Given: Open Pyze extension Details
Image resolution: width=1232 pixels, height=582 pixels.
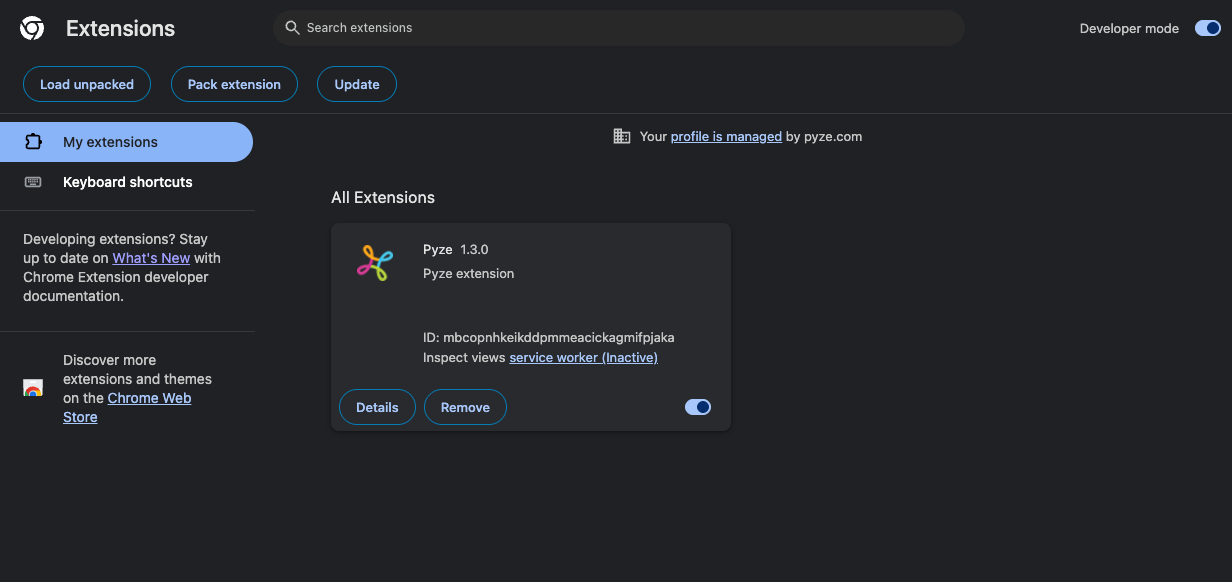Looking at the screenshot, I should pyautogui.click(x=377, y=407).
